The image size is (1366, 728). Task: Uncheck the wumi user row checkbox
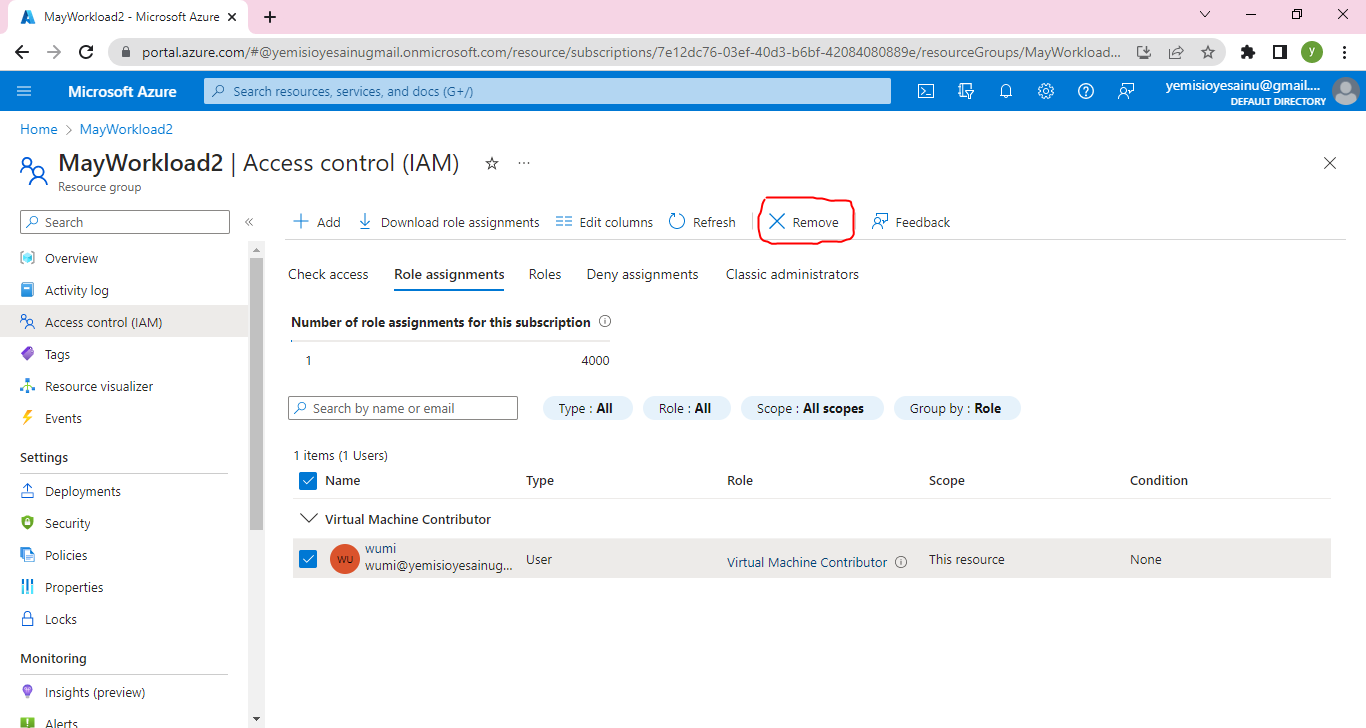click(308, 559)
